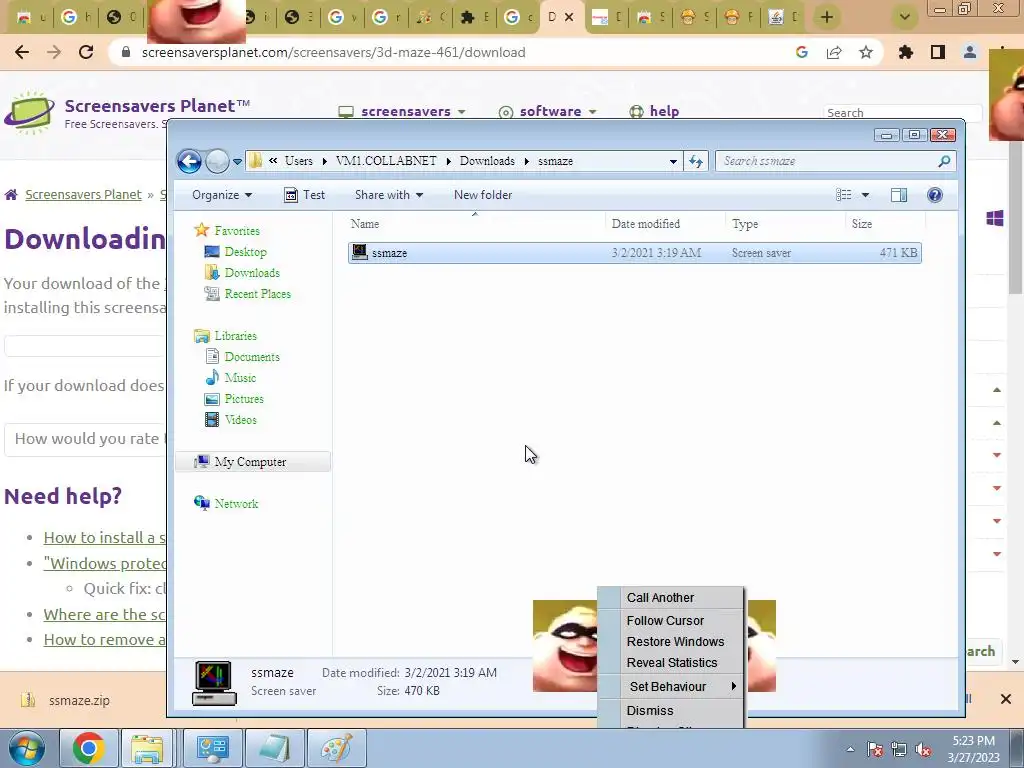
Task: Open File Explorer taskbar icon
Action: click(x=147, y=748)
